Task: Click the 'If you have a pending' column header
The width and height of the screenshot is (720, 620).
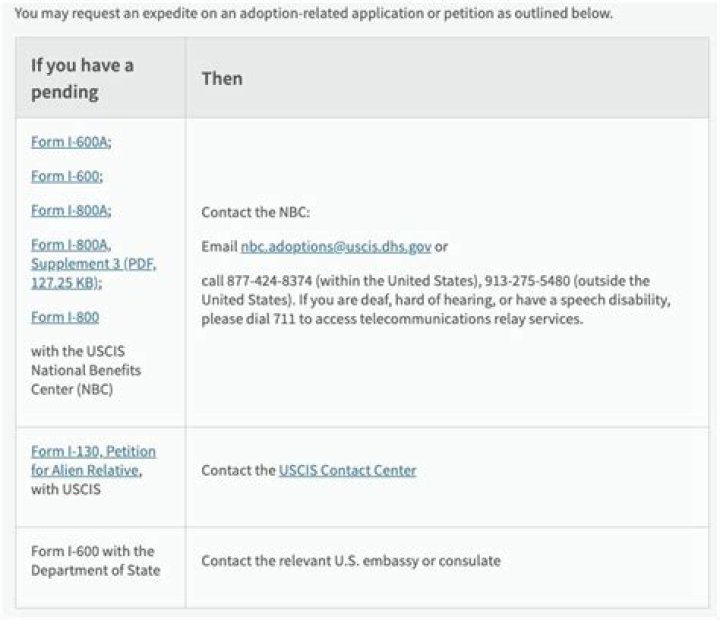Action: point(83,79)
